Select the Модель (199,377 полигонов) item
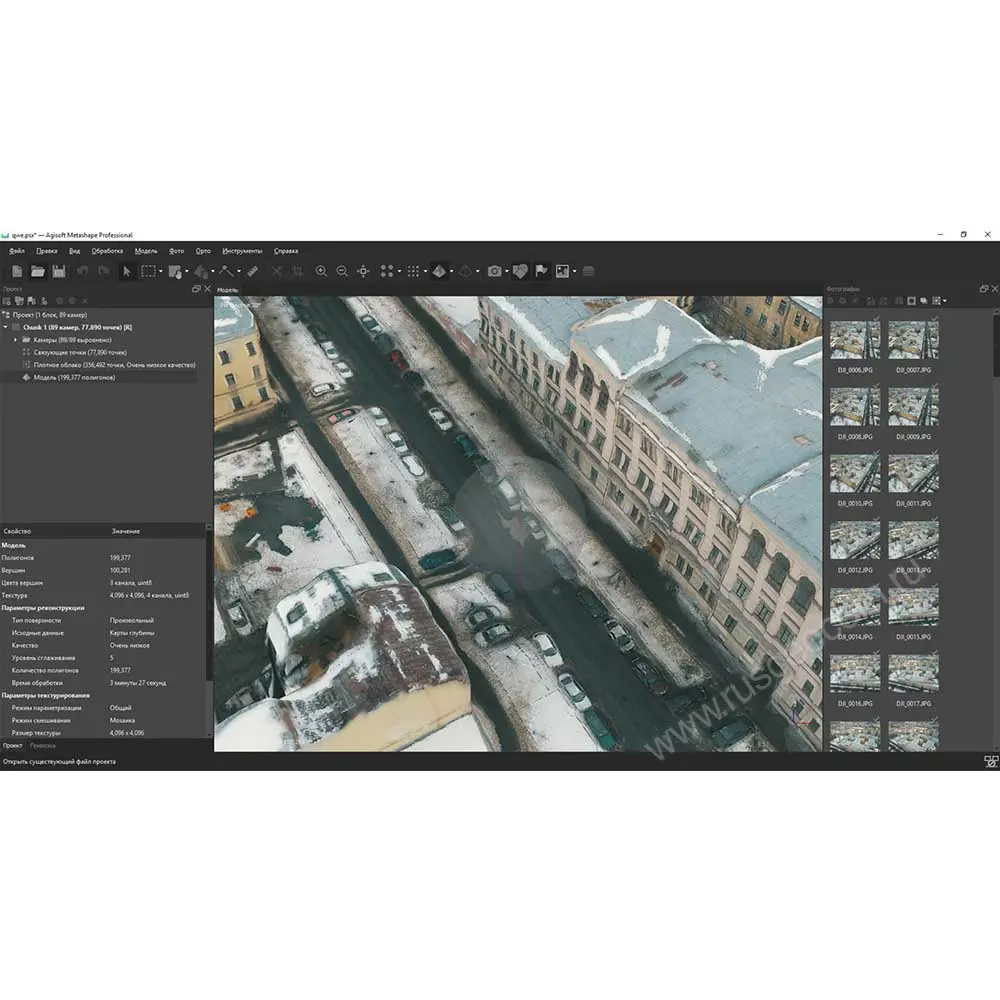 point(73,378)
